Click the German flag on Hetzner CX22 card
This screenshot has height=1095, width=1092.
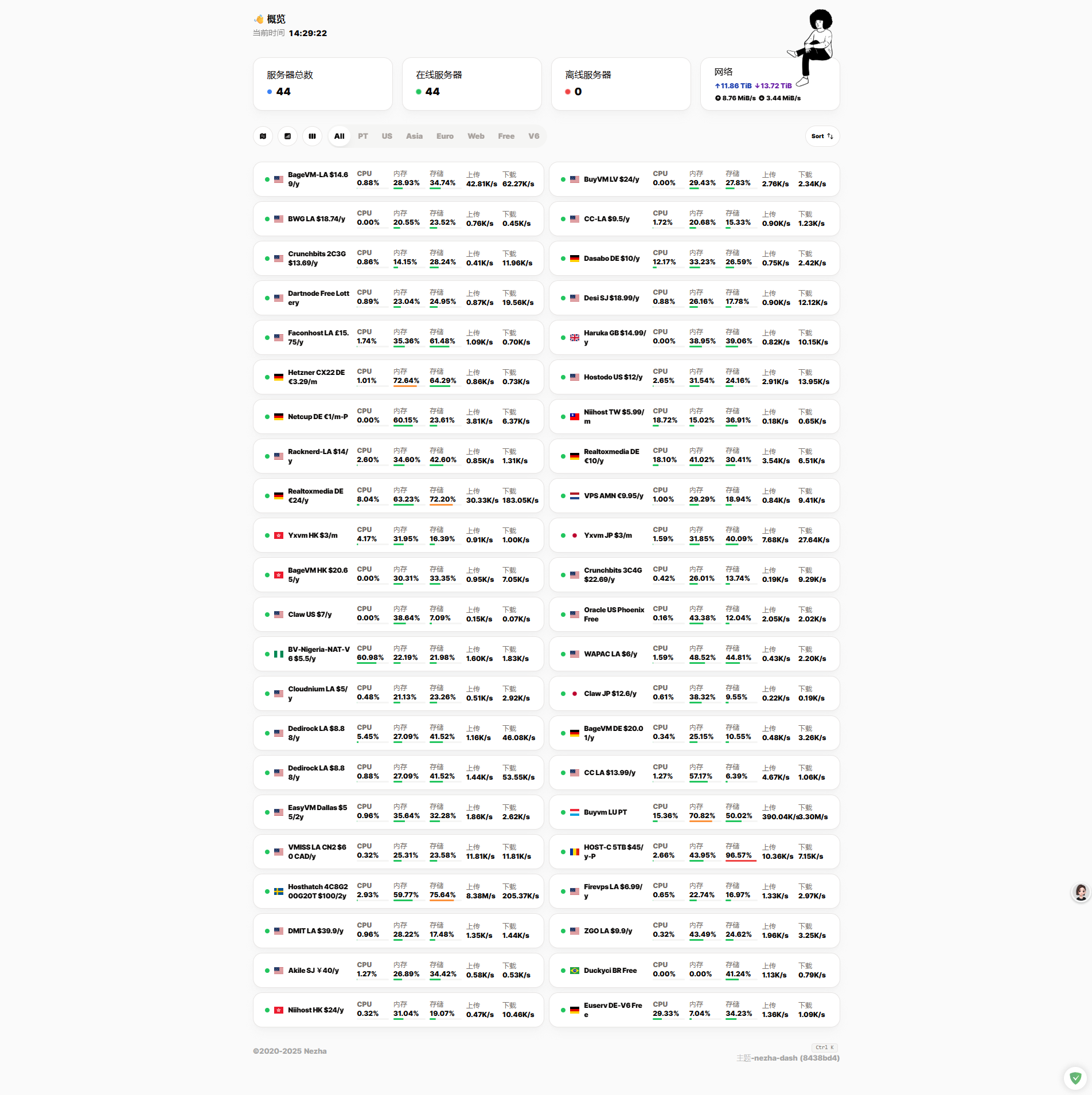(x=279, y=377)
